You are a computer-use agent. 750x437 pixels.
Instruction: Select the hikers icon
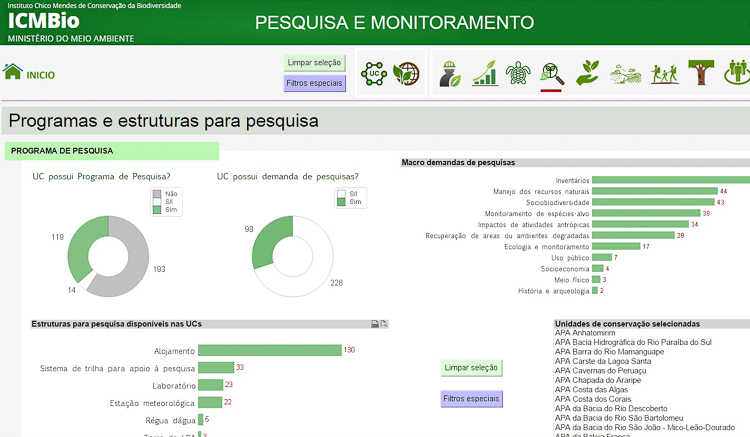pyautogui.click(x=664, y=73)
